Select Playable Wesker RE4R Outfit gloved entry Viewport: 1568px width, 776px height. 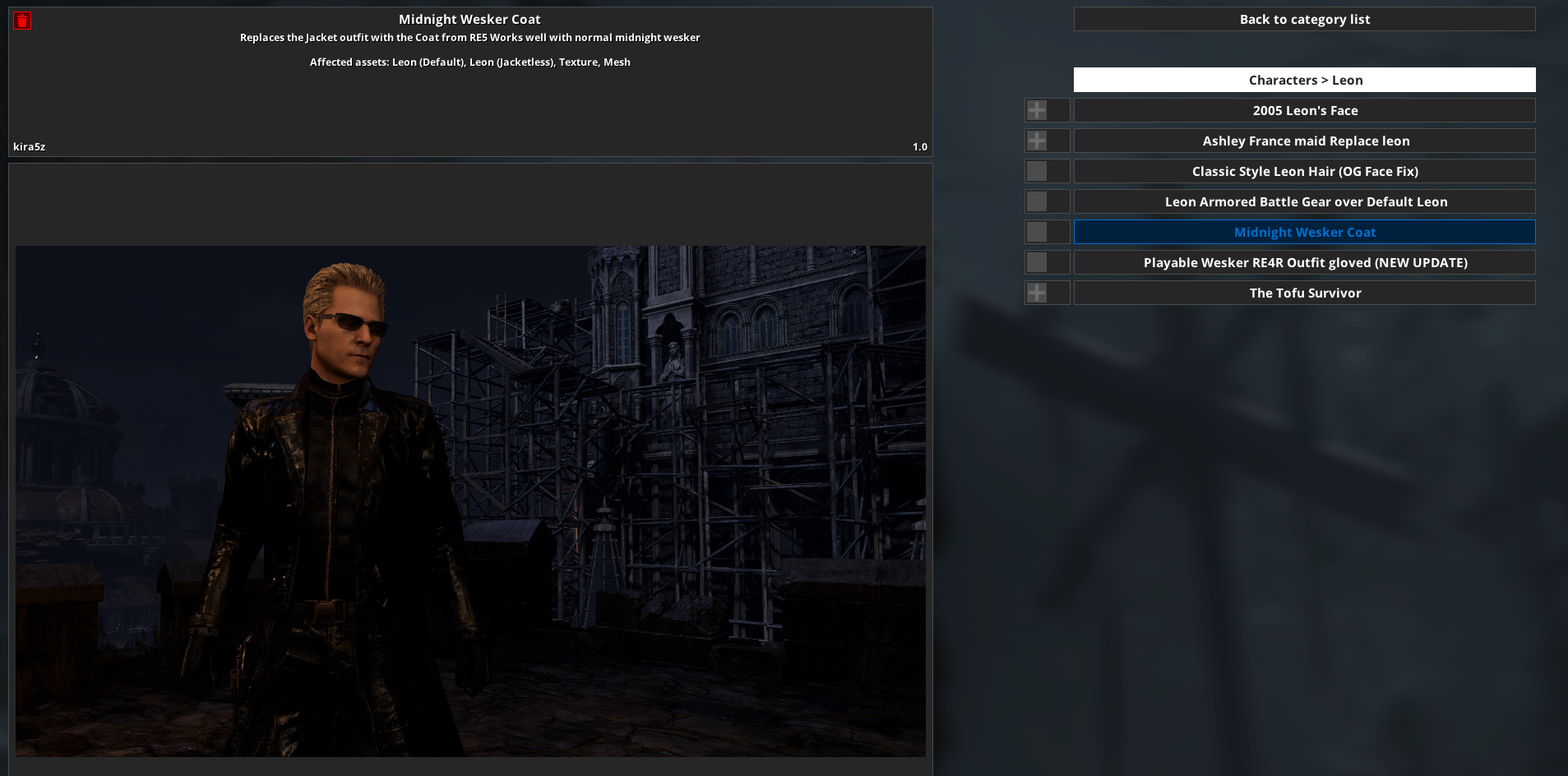[x=1304, y=262]
